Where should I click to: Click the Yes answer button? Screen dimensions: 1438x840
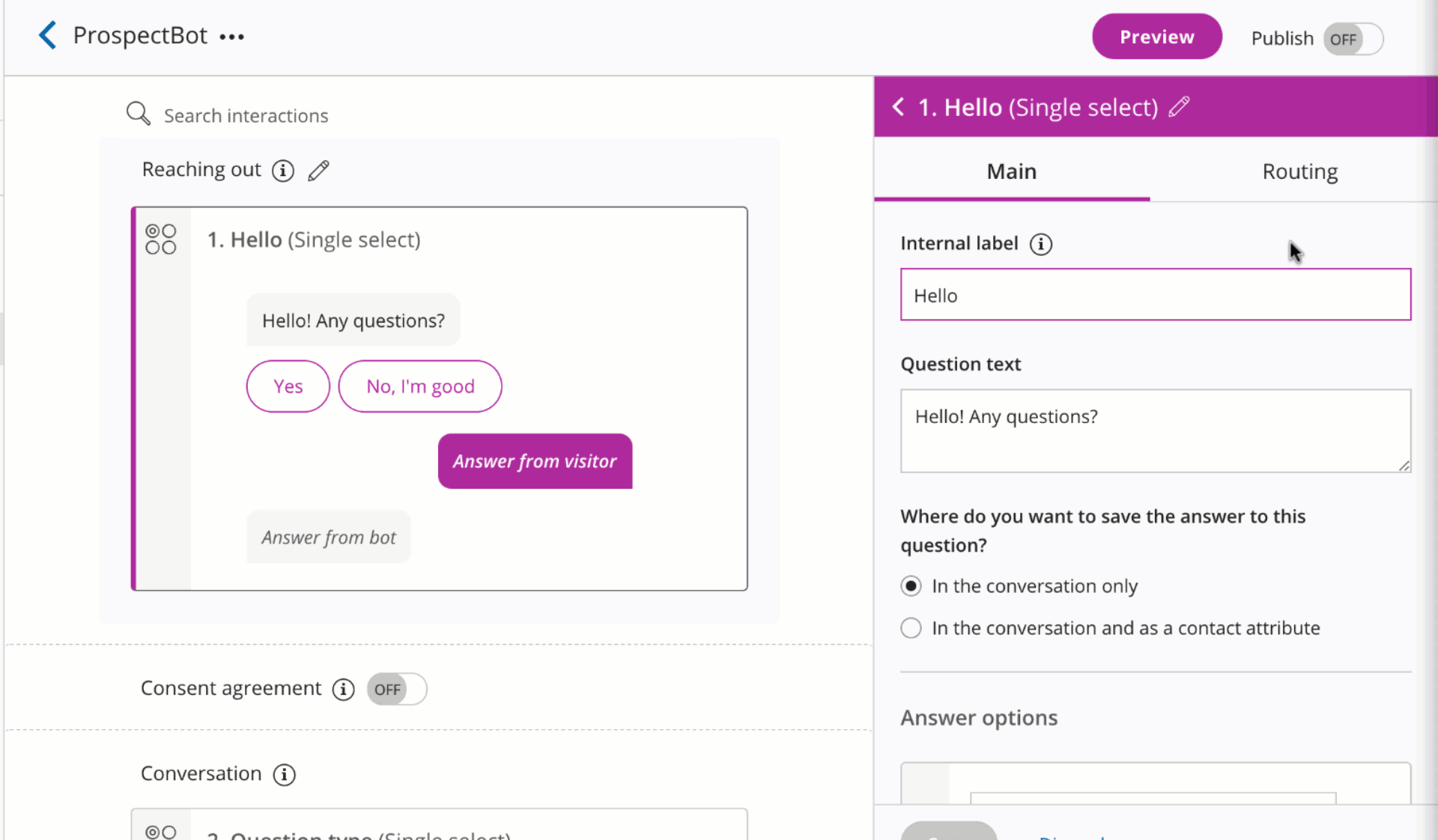click(x=288, y=386)
